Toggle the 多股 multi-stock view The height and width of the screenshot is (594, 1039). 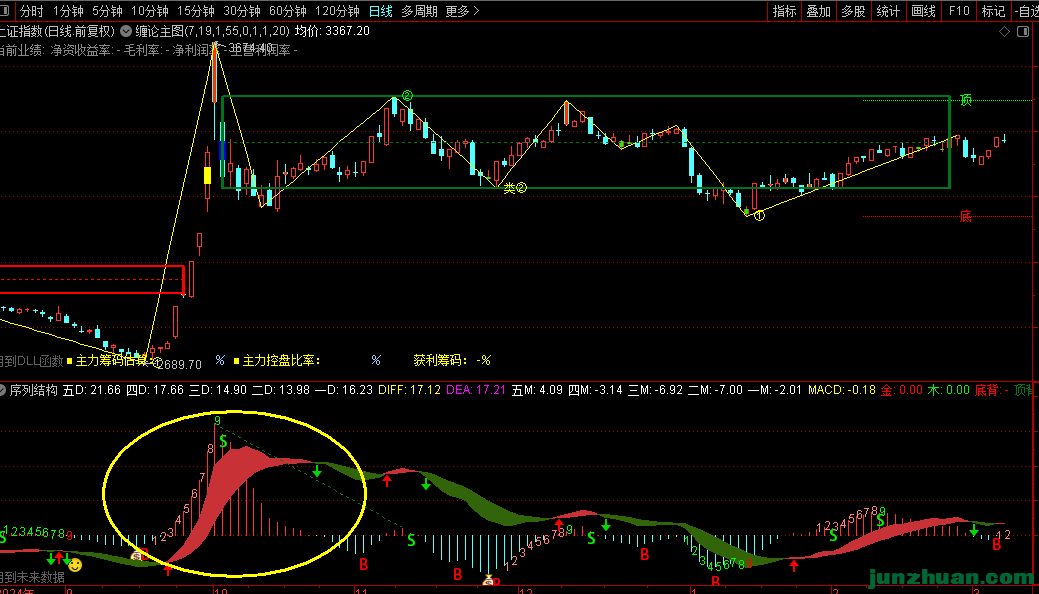[x=852, y=11]
